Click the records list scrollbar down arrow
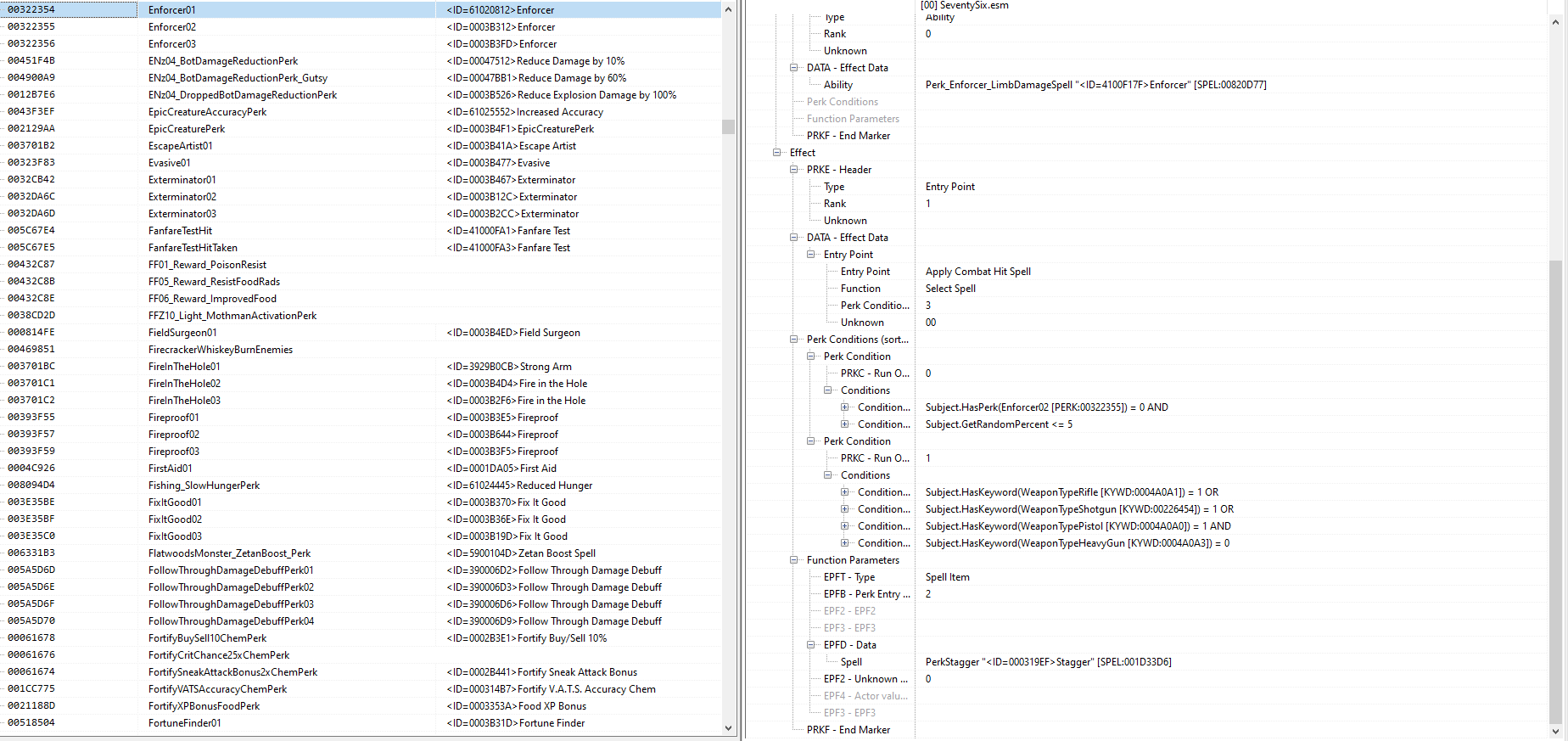Screen dimensions: 1568x741 coord(728,727)
